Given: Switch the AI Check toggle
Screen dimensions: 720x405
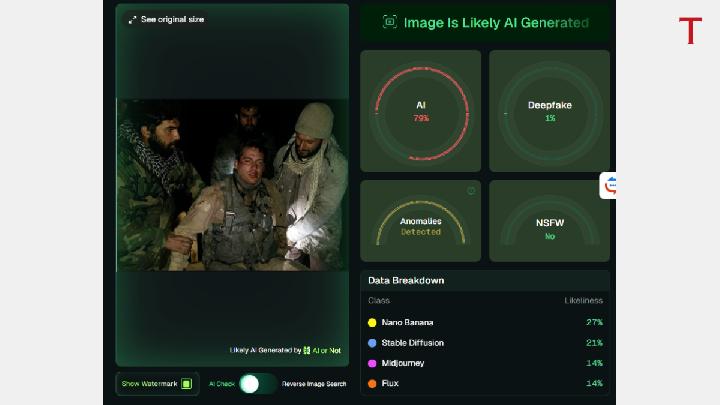Looking at the screenshot, I should coord(257,384).
